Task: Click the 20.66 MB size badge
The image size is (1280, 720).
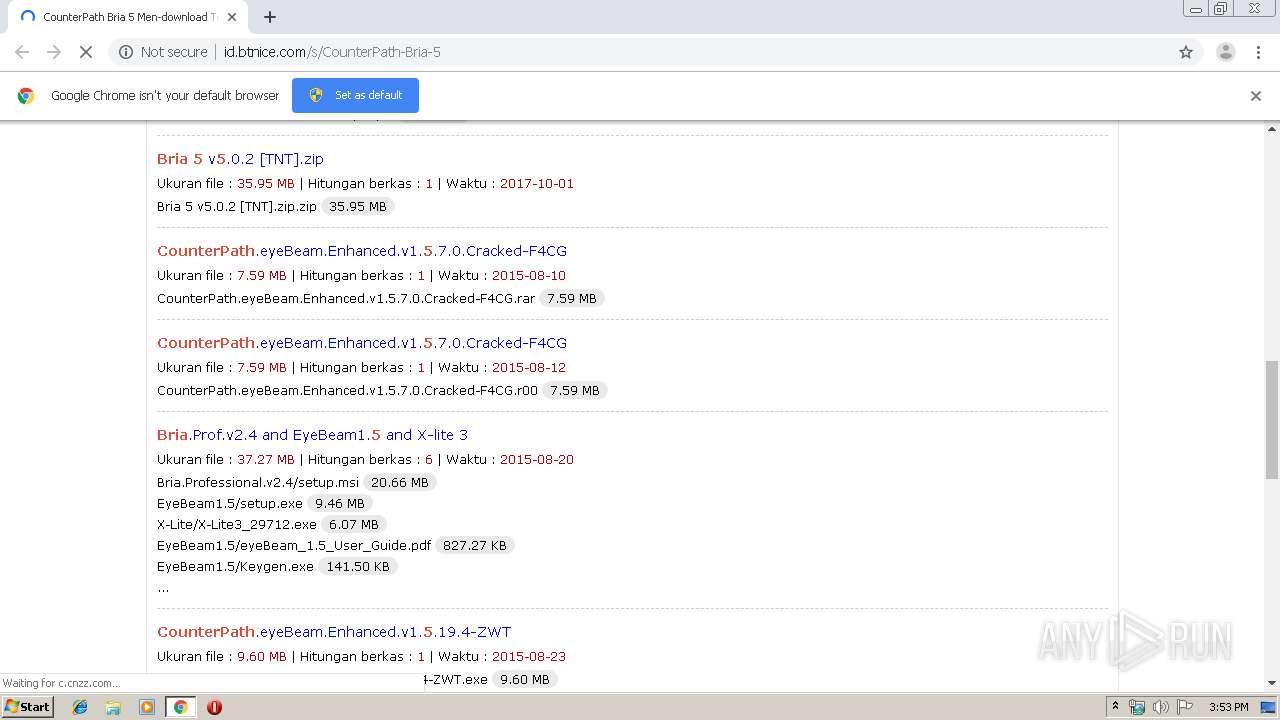Action: pos(400,483)
